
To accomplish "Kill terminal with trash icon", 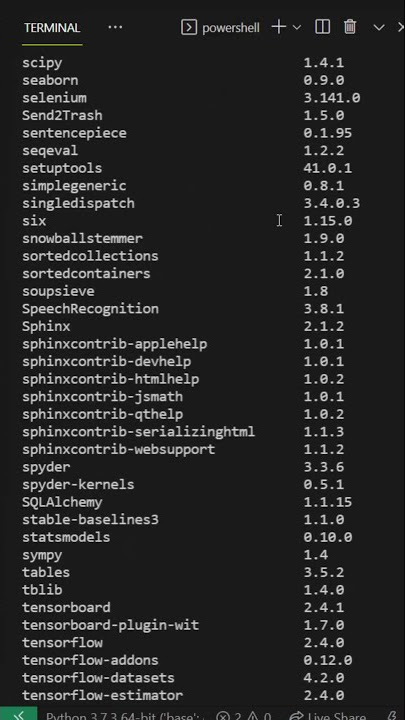I will pyautogui.click(x=350, y=27).
